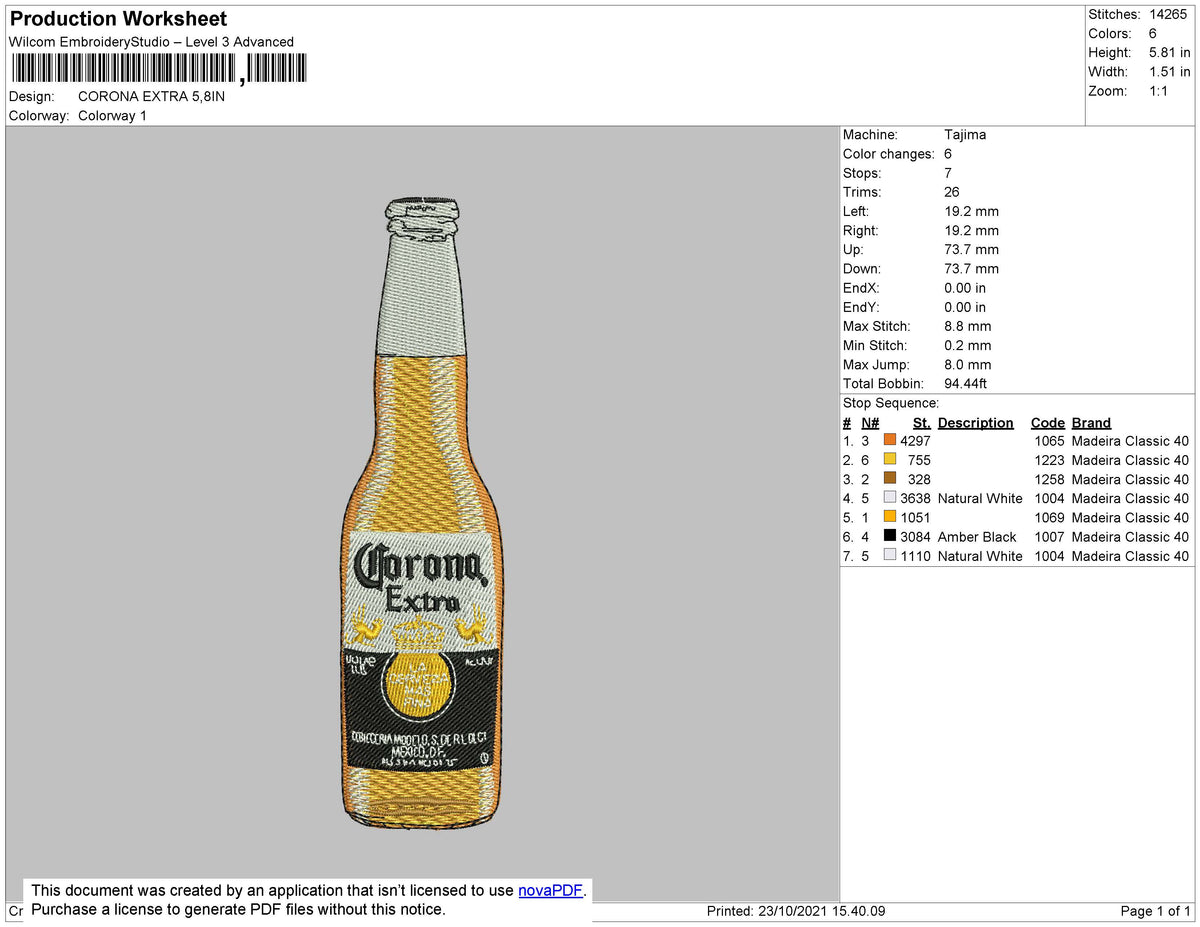Select the orange 1065 thread color swatch
Image resolution: width=1200 pixels, height=927 pixels.
click(889, 440)
